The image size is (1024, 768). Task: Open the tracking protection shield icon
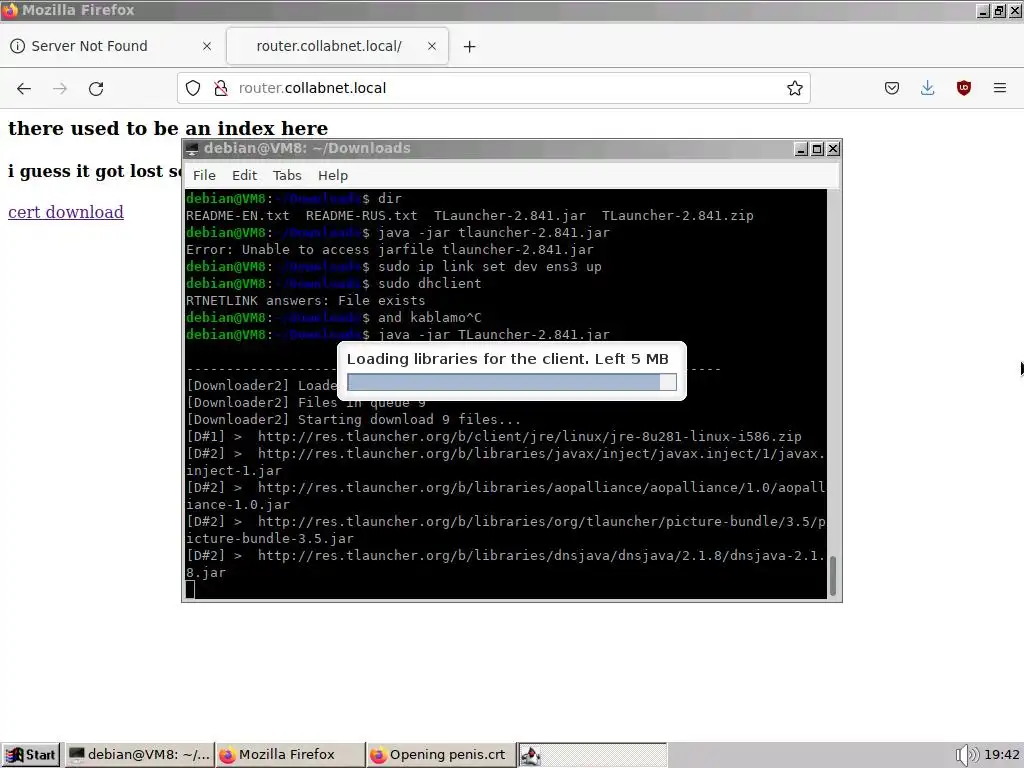[193, 88]
